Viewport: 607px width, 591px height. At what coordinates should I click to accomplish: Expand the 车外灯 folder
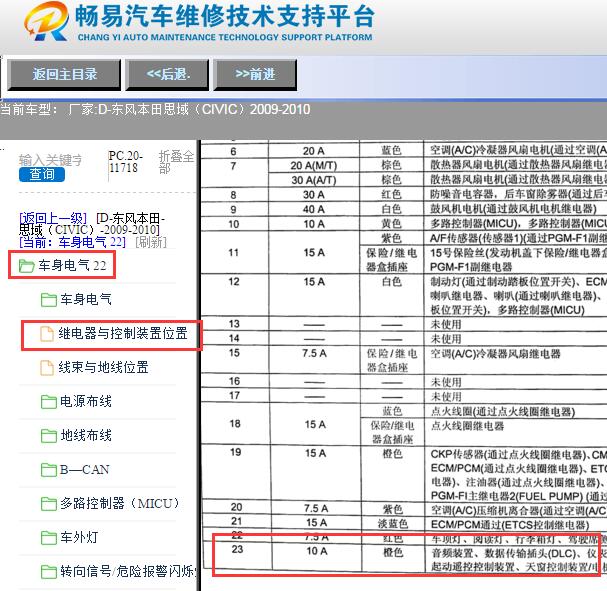[79, 538]
